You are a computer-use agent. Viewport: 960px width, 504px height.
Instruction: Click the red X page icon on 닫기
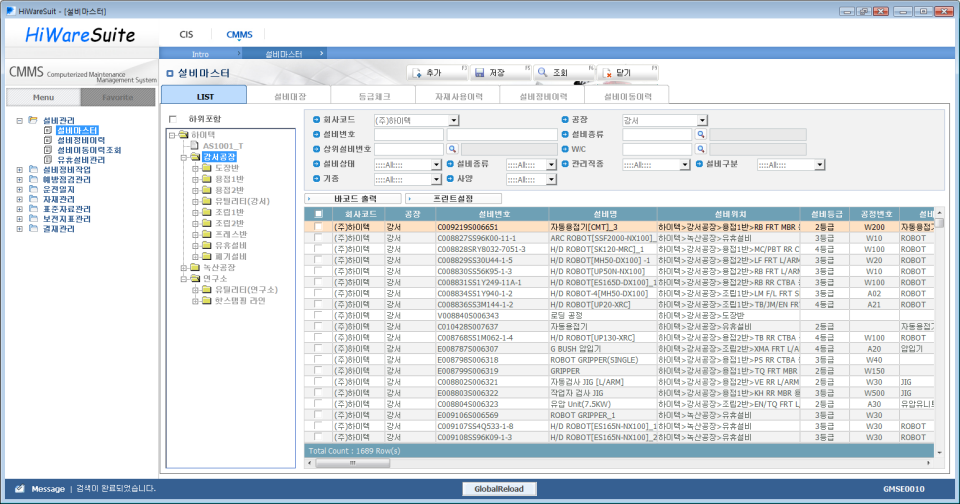[x=607, y=73]
